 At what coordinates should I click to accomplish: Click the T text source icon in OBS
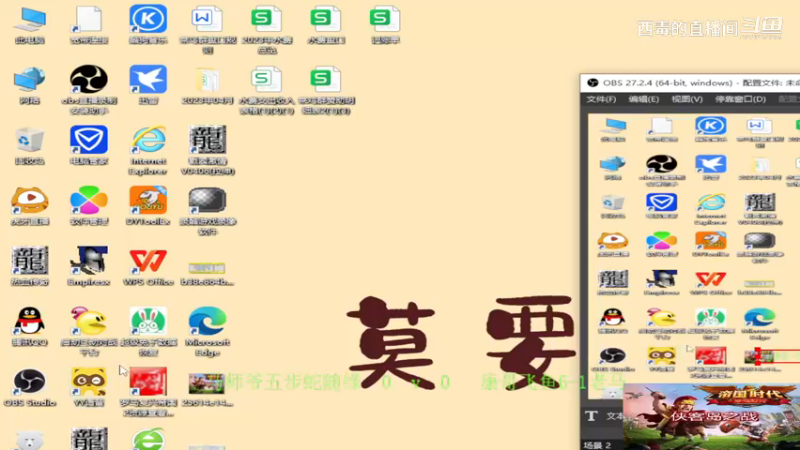(591, 416)
